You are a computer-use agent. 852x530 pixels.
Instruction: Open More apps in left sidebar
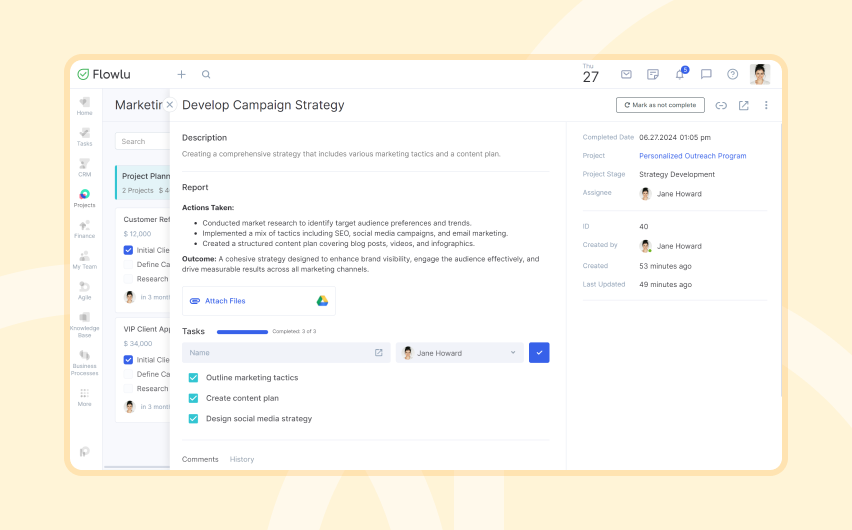(x=84, y=397)
